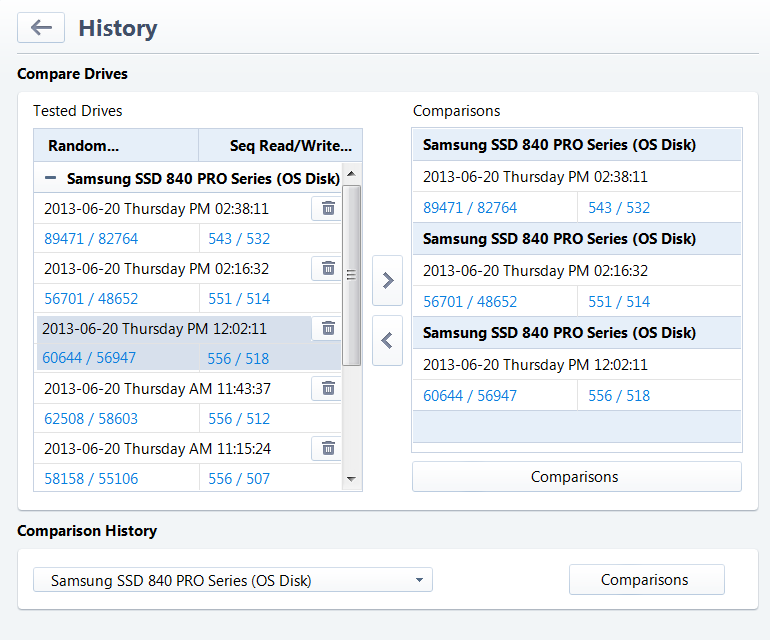Click 556 / 518 in Tested Drives

coord(238,359)
